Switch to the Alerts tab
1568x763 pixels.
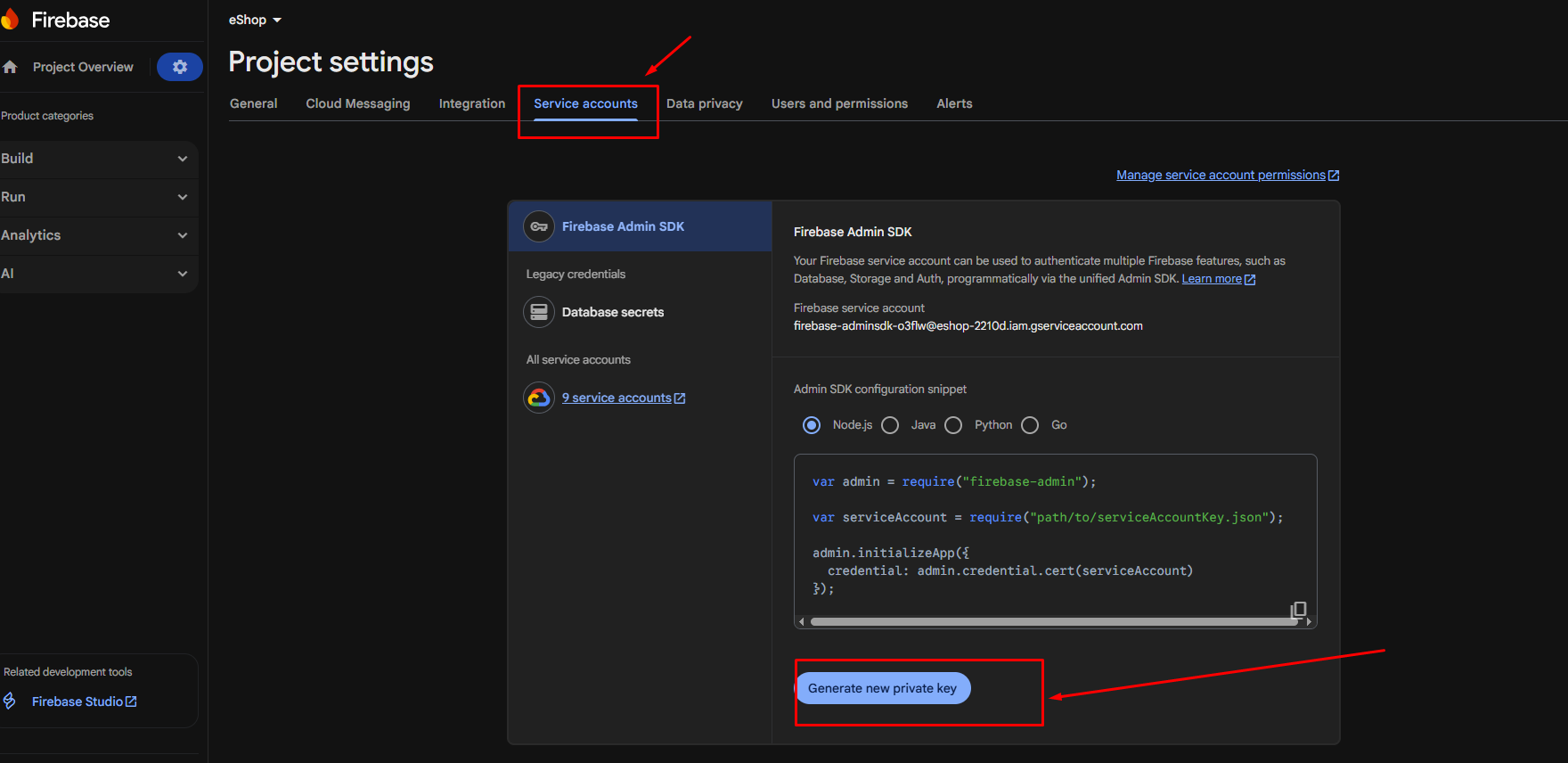pos(954,103)
